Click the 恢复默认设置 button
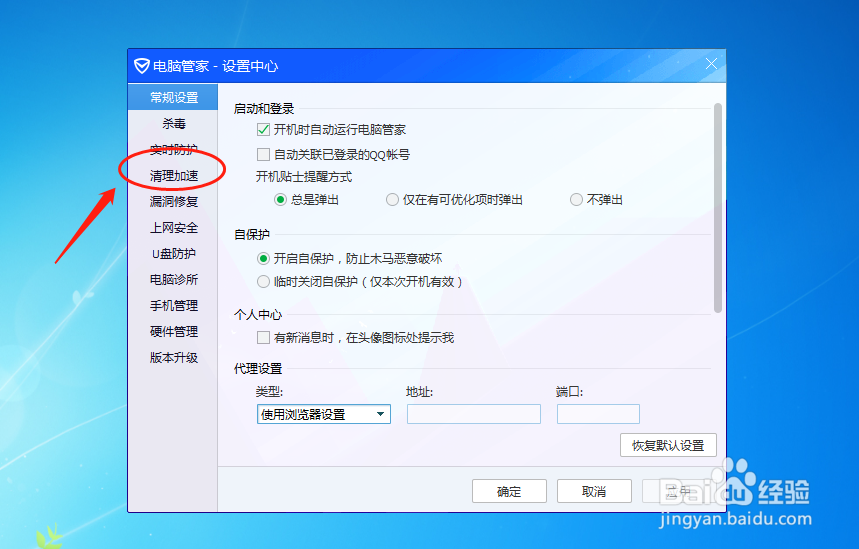 668,445
